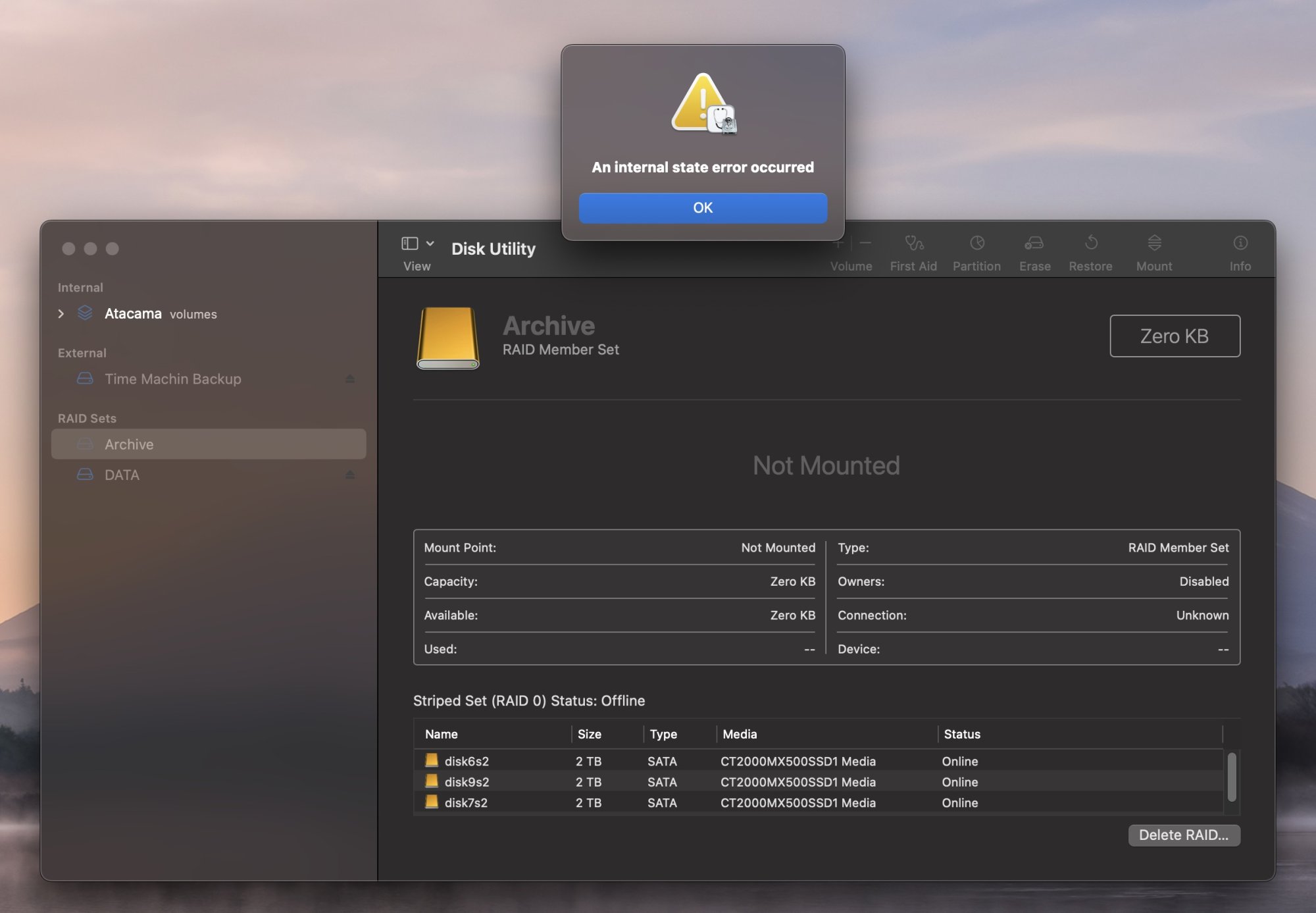Click the Archive title heading
The width and height of the screenshot is (1316, 913).
tap(549, 326)
